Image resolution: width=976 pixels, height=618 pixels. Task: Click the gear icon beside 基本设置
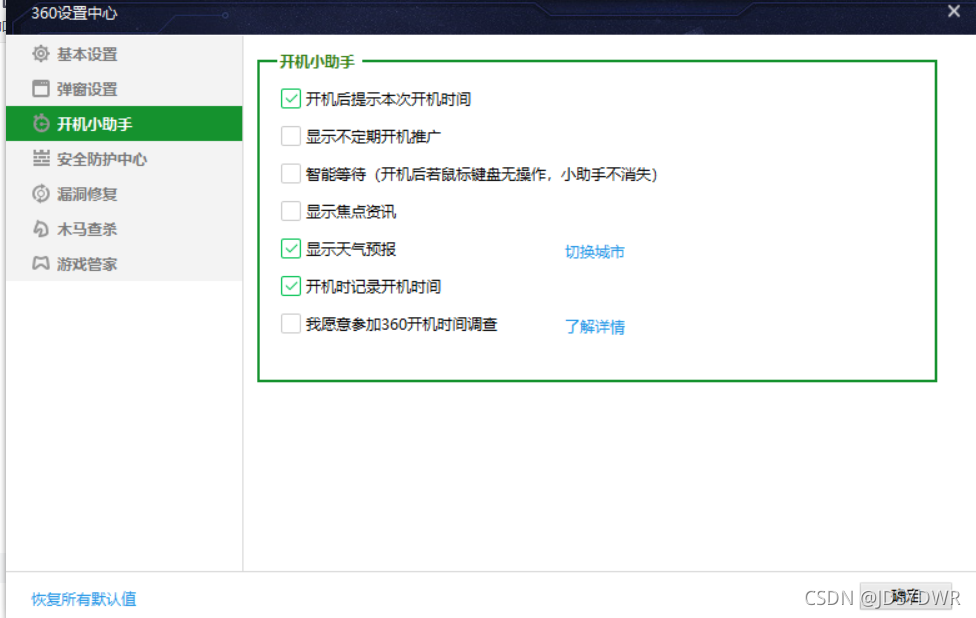40,54
